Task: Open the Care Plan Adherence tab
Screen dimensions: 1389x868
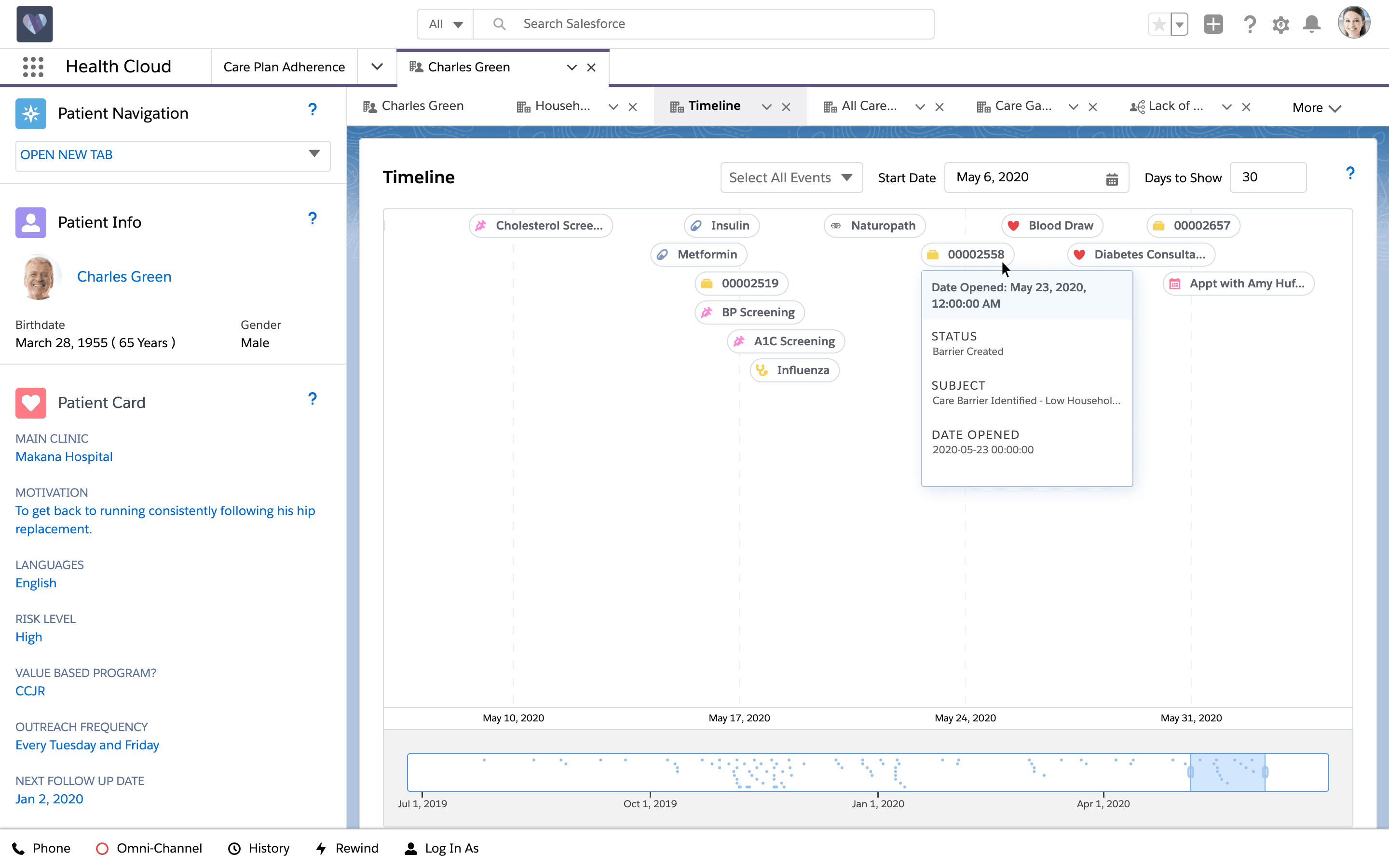Action: [284, 67]
